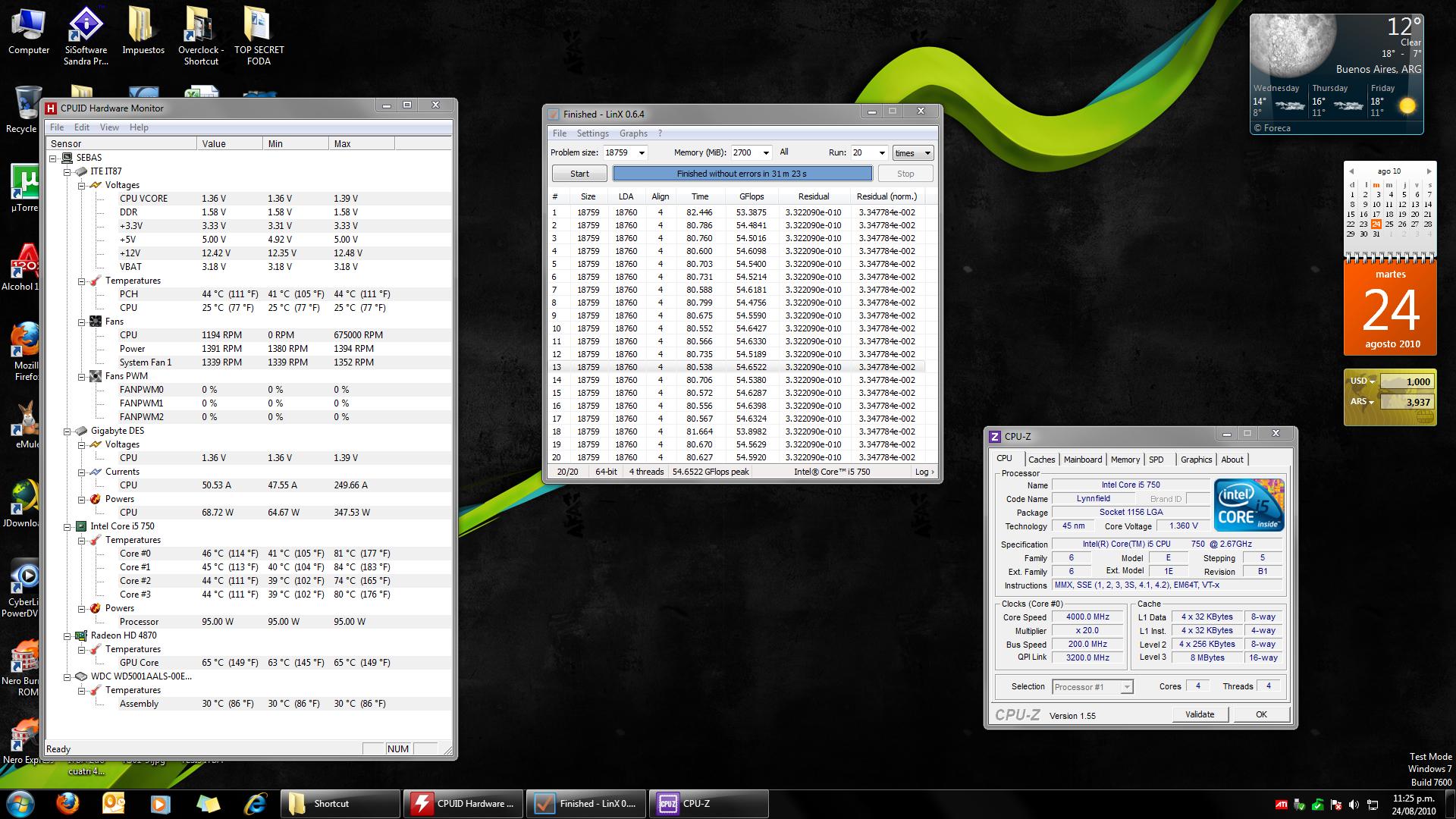Click the Intel Core i5 750 processor icon
Image resolution: width=1456 pixels, height=819 pixels.
[80, 526]
